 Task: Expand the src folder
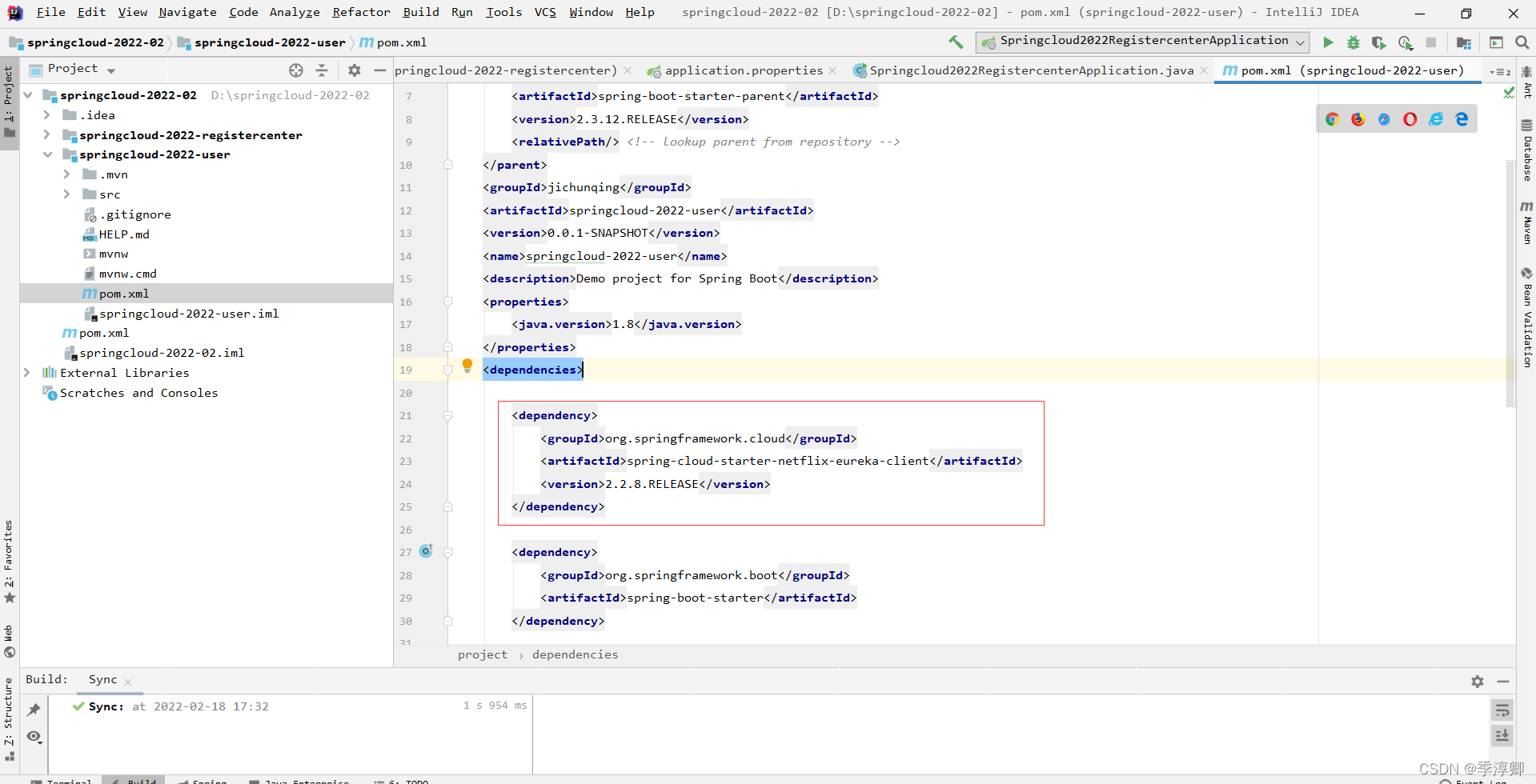pyautogui.click(x=66, y=194)
